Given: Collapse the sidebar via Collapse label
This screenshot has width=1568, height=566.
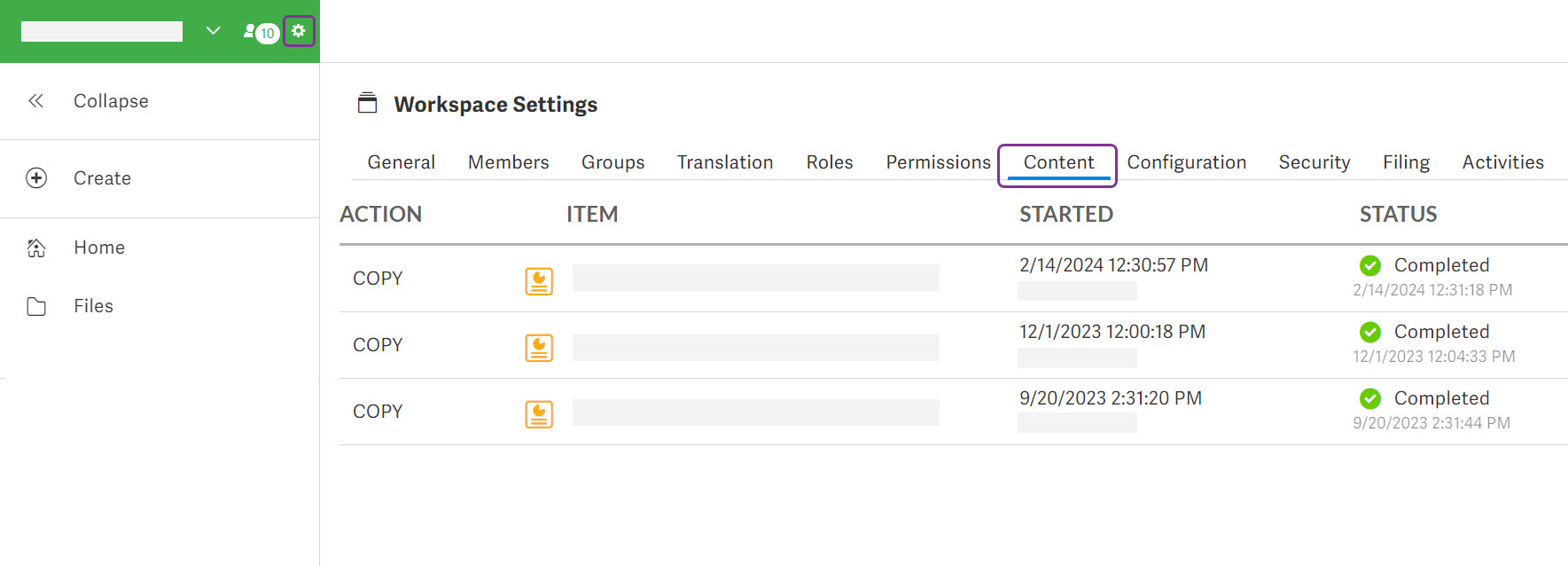Looking at the screenshot, I should 111,101.
